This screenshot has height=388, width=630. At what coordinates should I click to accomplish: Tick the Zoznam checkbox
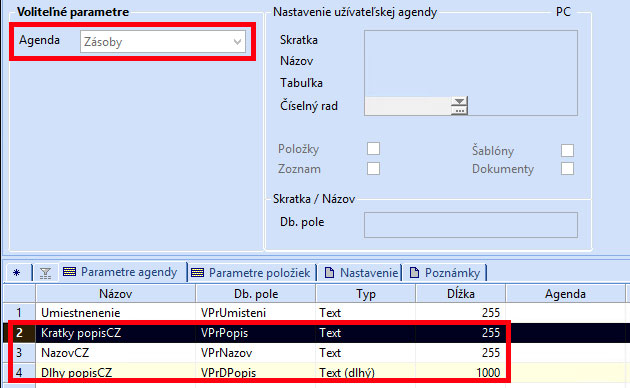tap(373, 168)
